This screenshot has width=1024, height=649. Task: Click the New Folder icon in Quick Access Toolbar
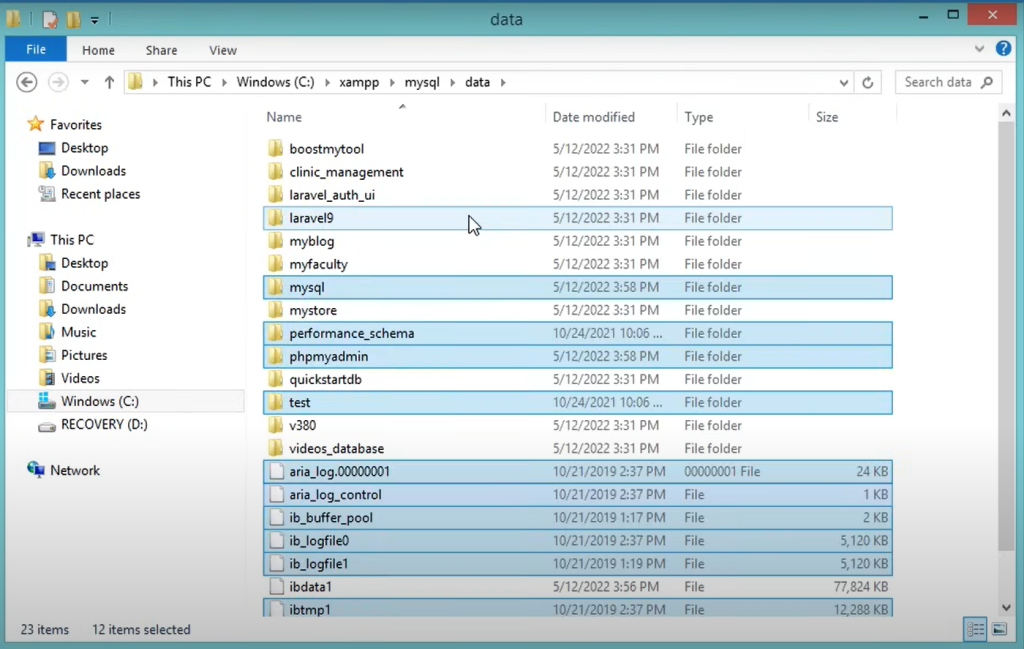tap(73, 18)
